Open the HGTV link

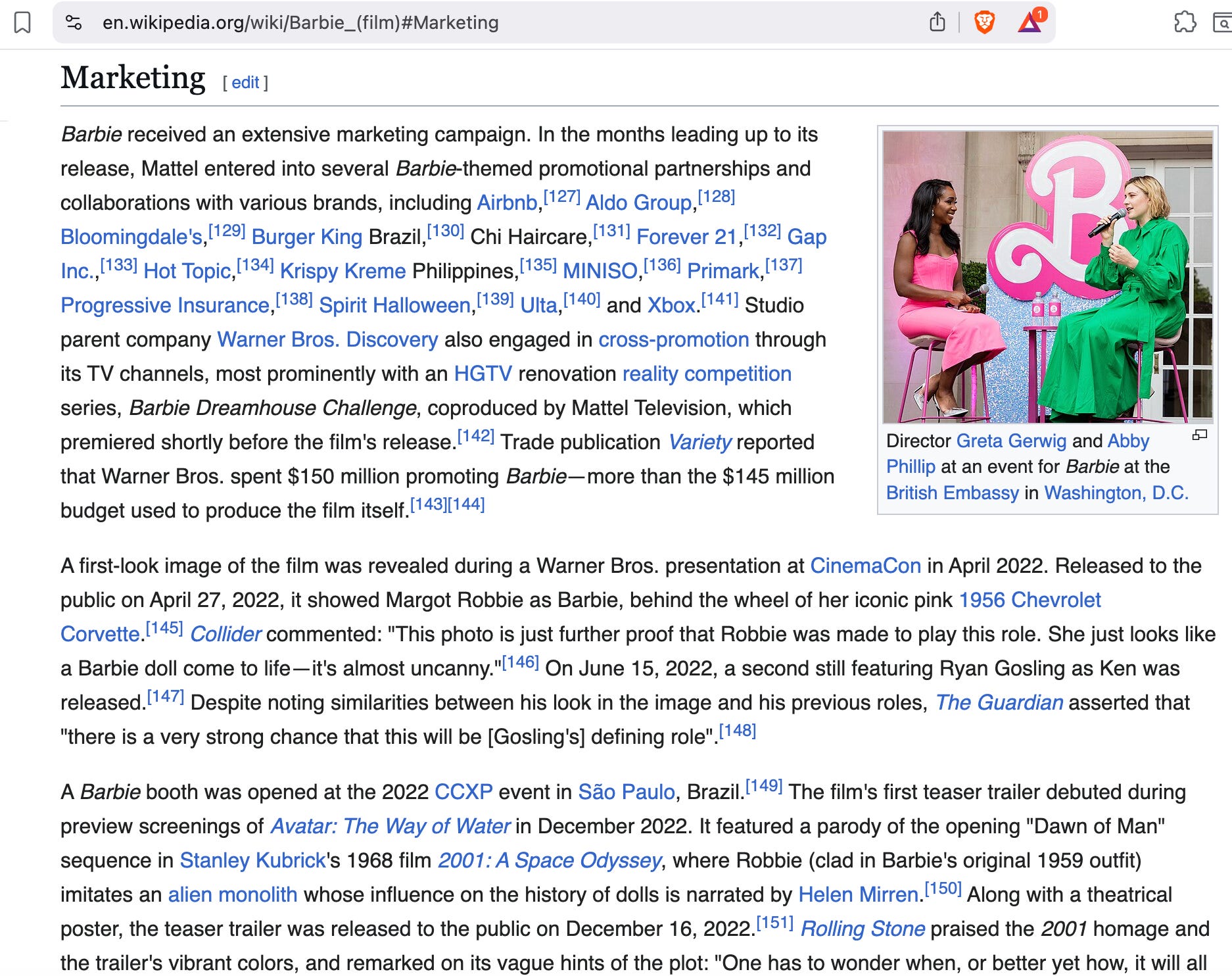pos(483,374)
